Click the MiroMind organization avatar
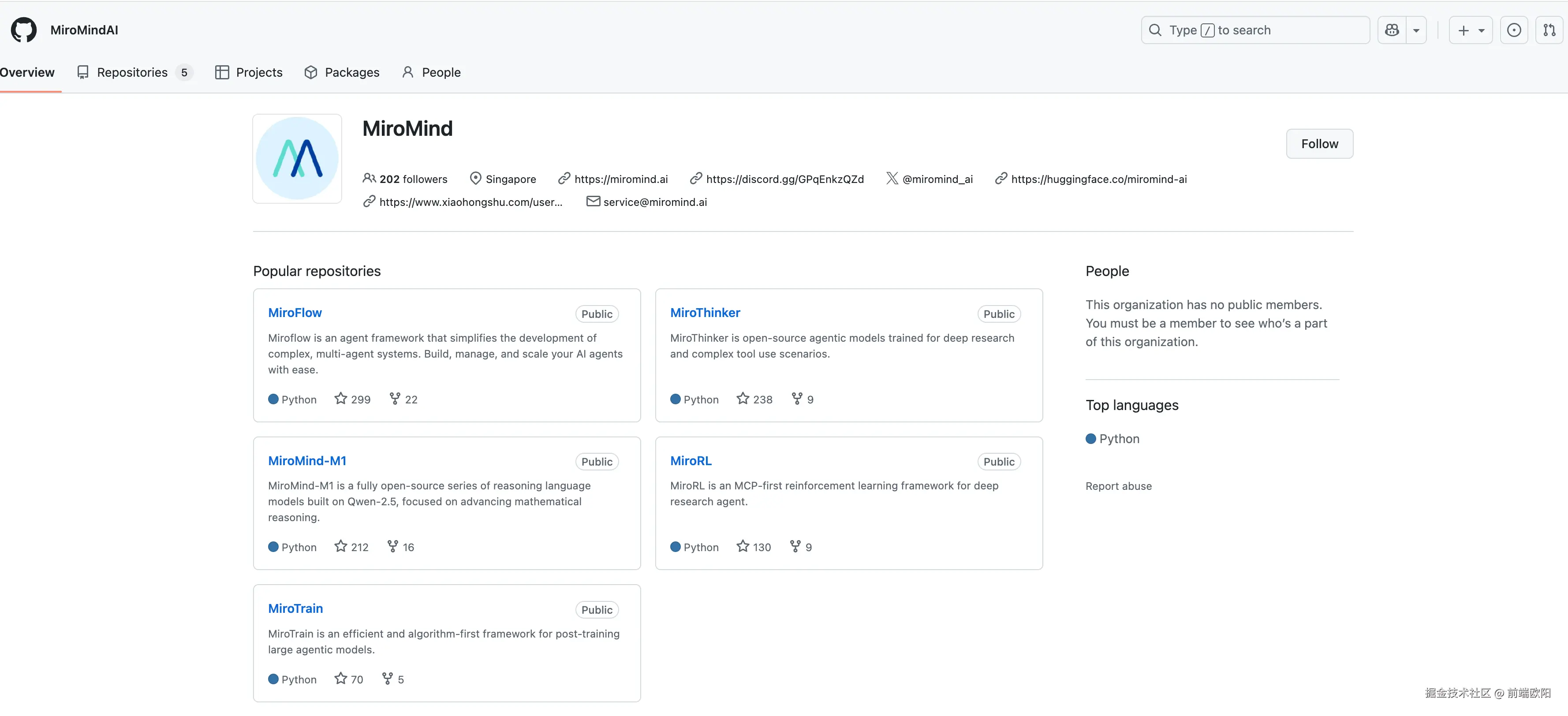 pos(297,158)
